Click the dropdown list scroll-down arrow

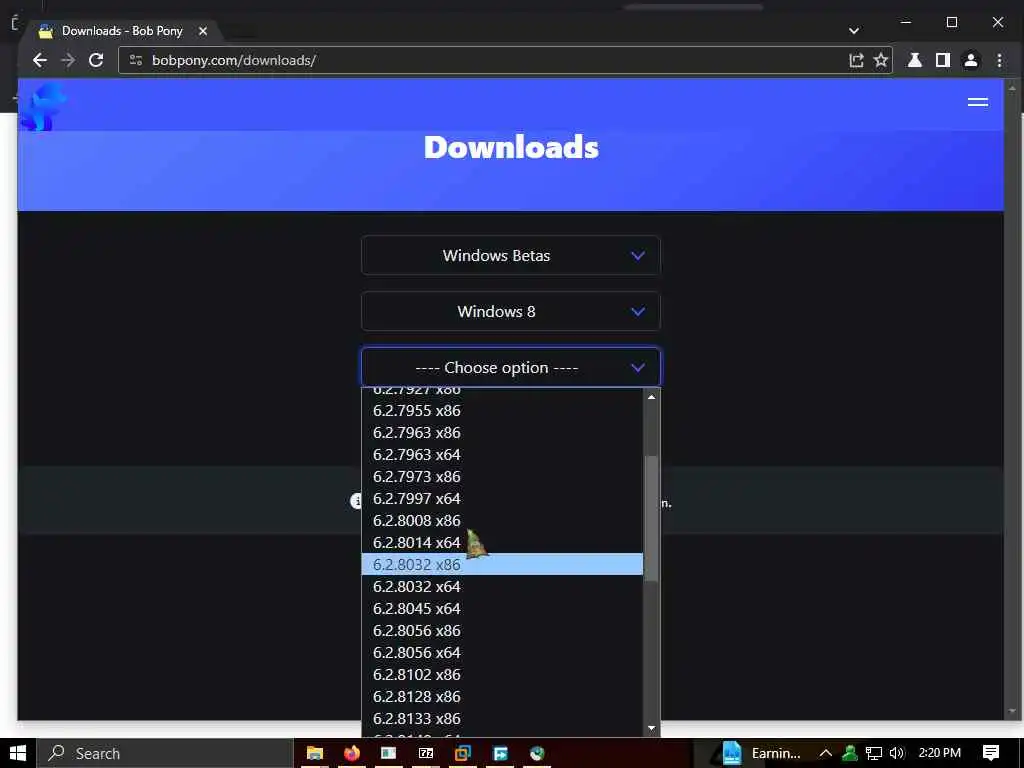coord(651,728)
